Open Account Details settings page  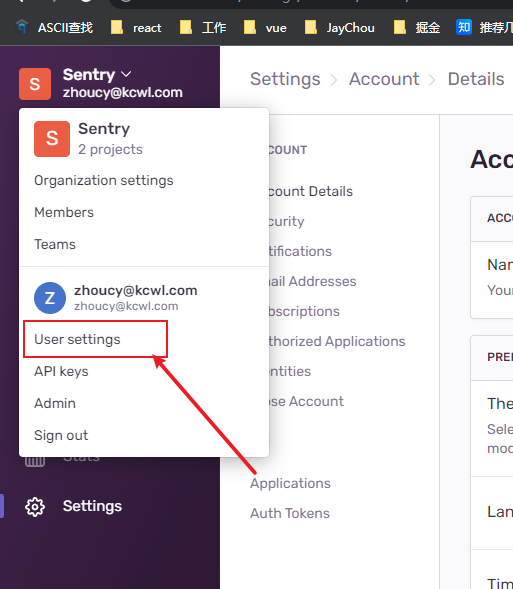point(310,191)
